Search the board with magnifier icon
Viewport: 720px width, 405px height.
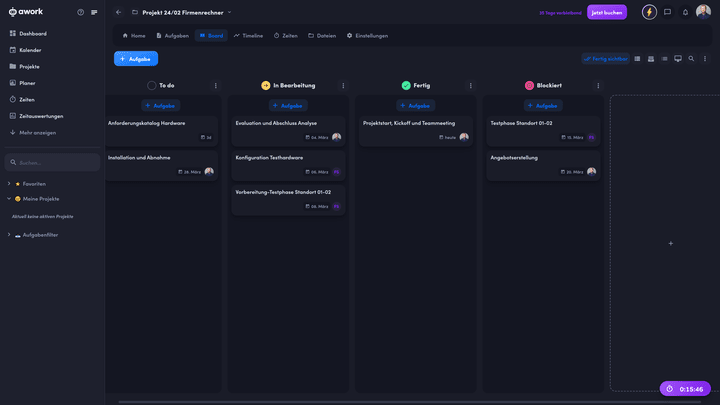[x=691, y=59]
